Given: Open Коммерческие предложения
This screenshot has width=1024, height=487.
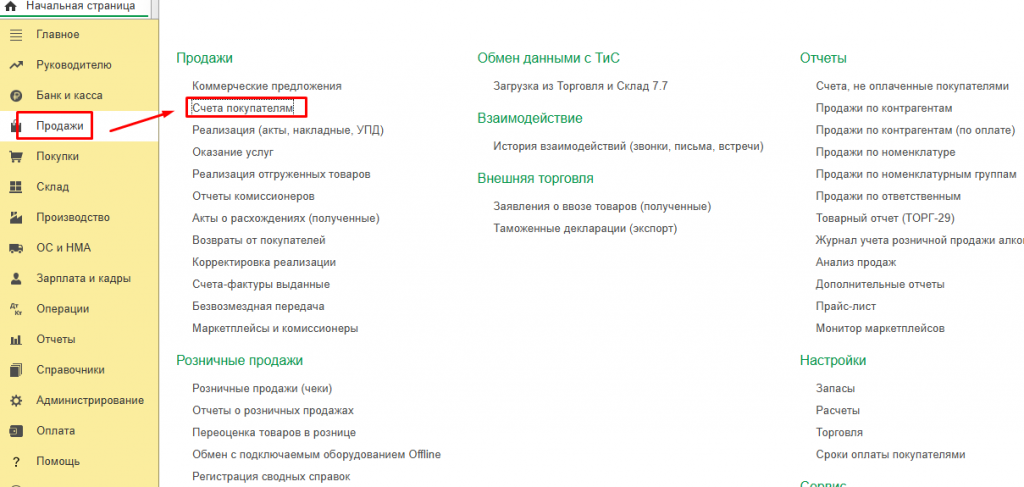Looking at the screenshot, I should tap(267, 86).
